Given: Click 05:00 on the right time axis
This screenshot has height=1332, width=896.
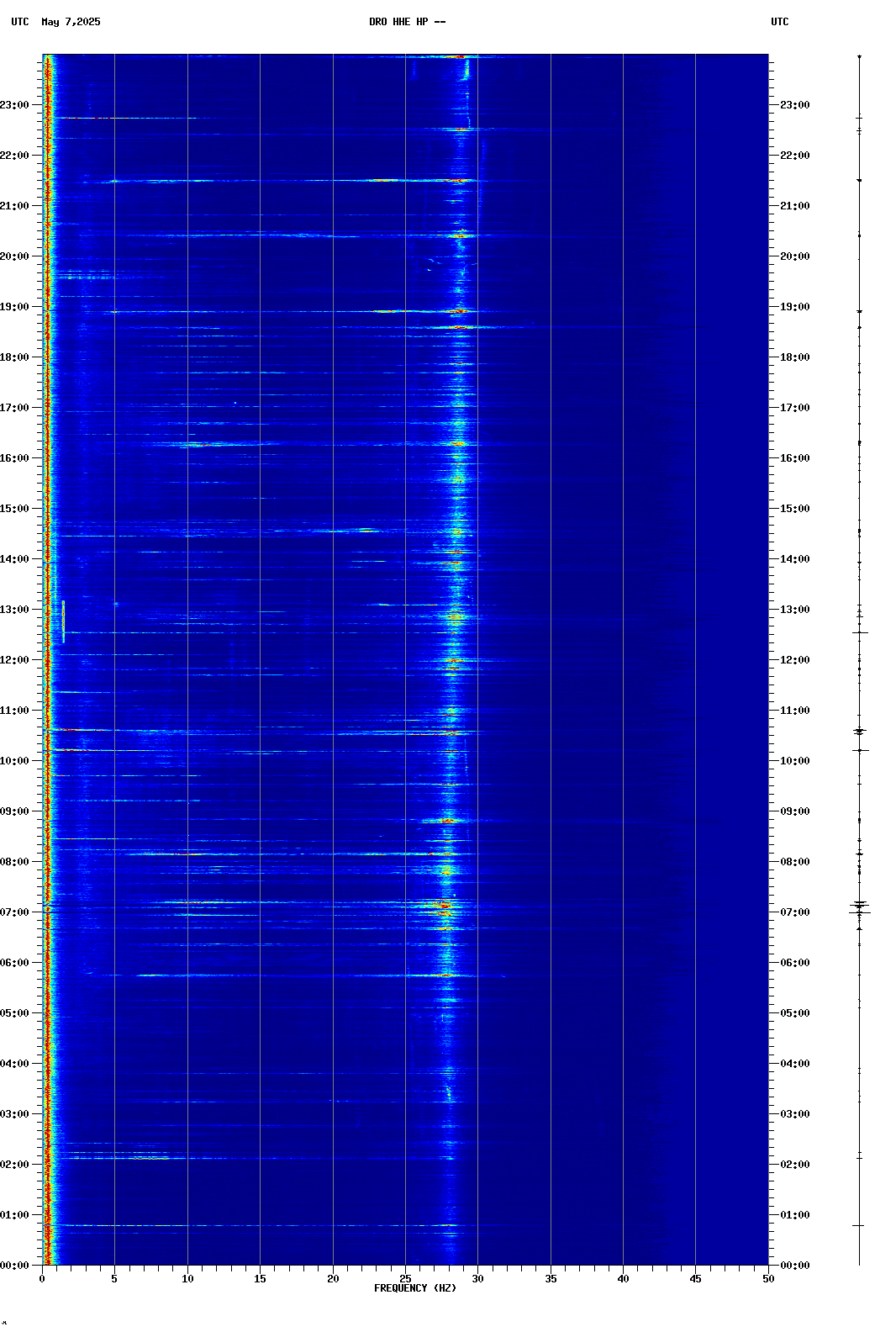Looking at the screenshot, I should 795,1013.
